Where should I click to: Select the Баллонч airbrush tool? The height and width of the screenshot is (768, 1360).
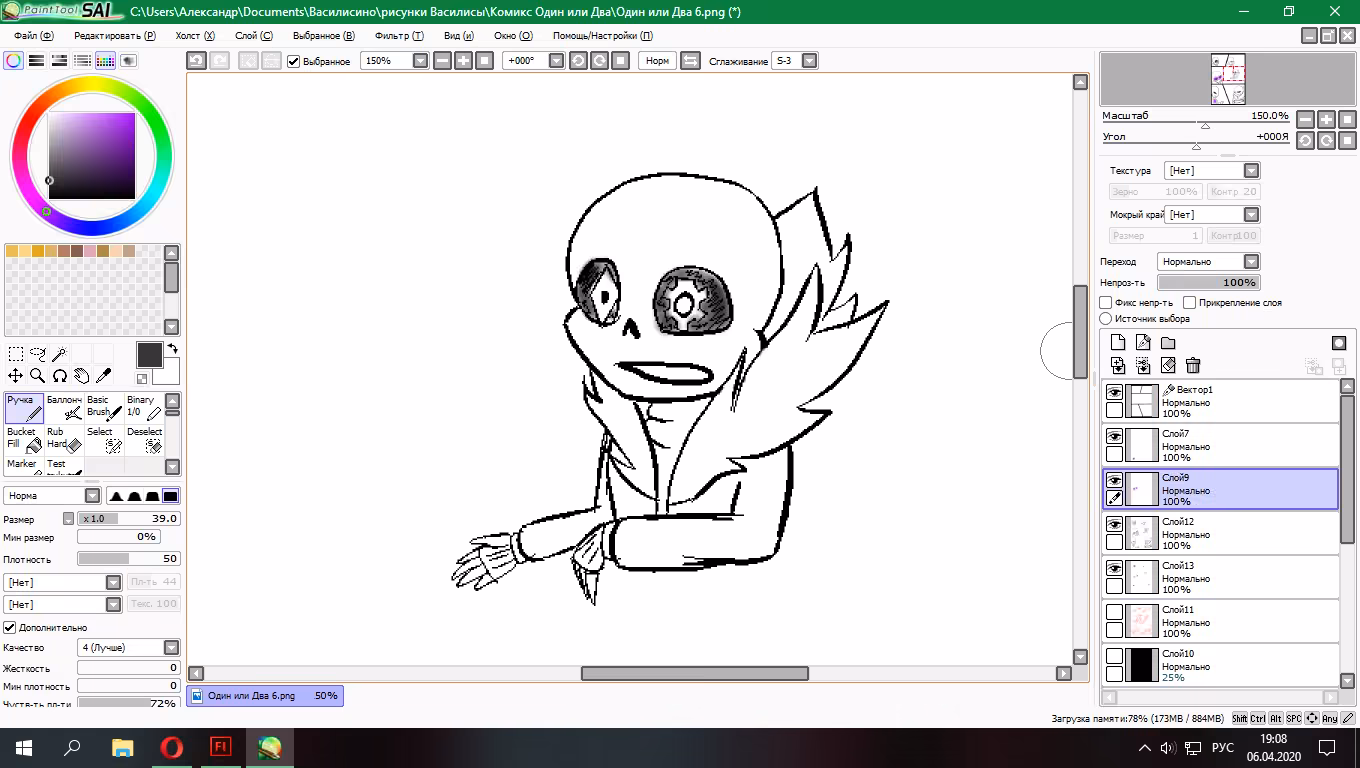point(64,407)
